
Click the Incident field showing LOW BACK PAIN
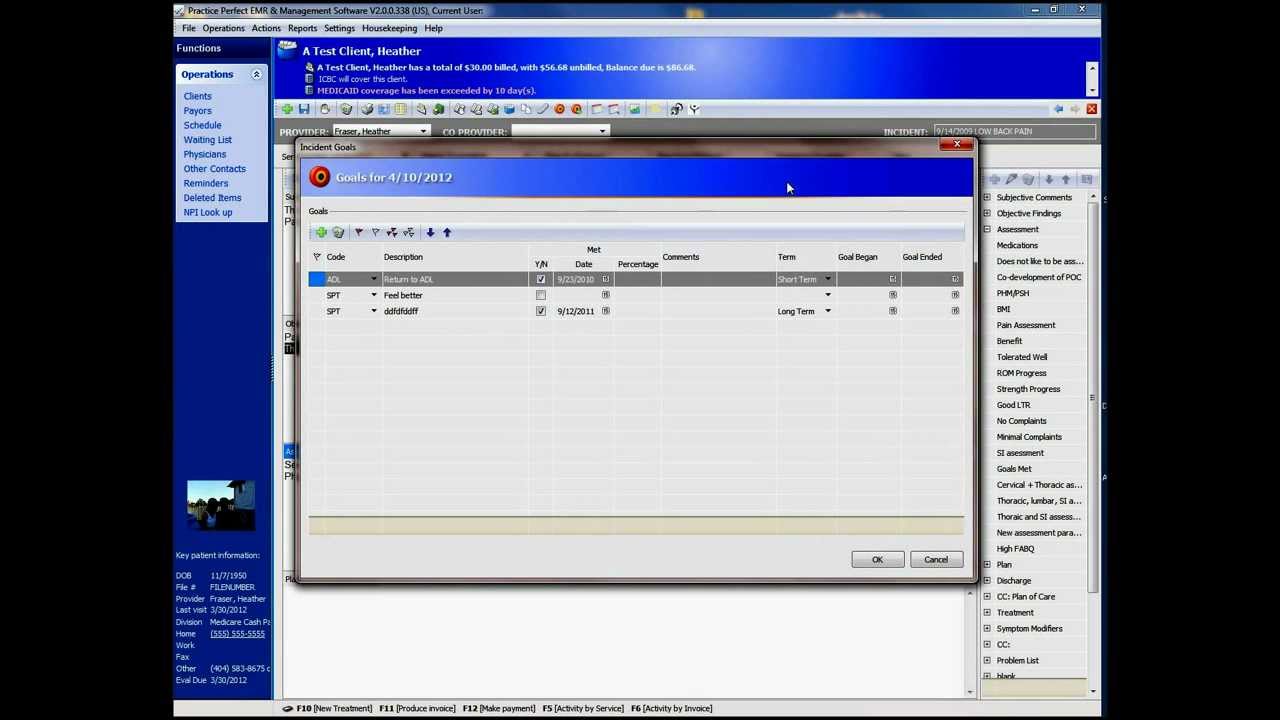1014,131
